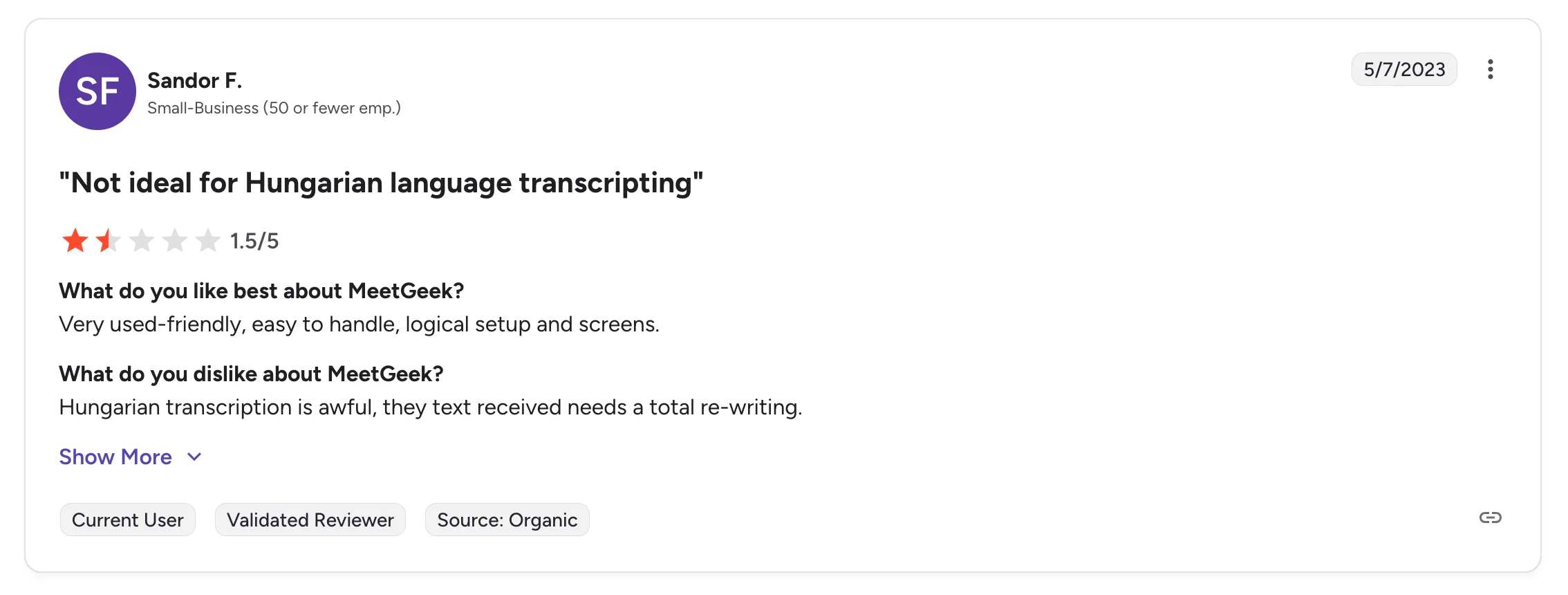The height and width of the screenshot is (595, 1568).
Task: Click the first red star
Action: coord(76,241)
